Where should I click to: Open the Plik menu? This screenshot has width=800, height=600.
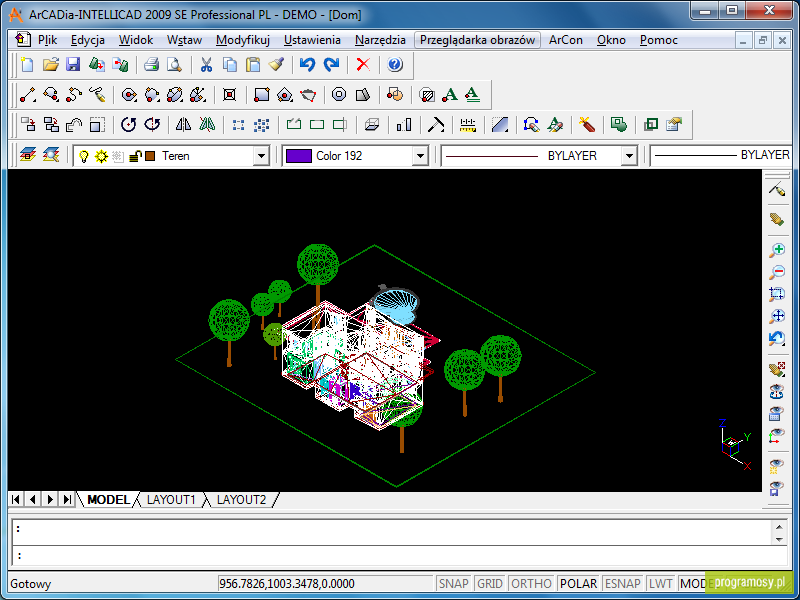pos(47,40)
